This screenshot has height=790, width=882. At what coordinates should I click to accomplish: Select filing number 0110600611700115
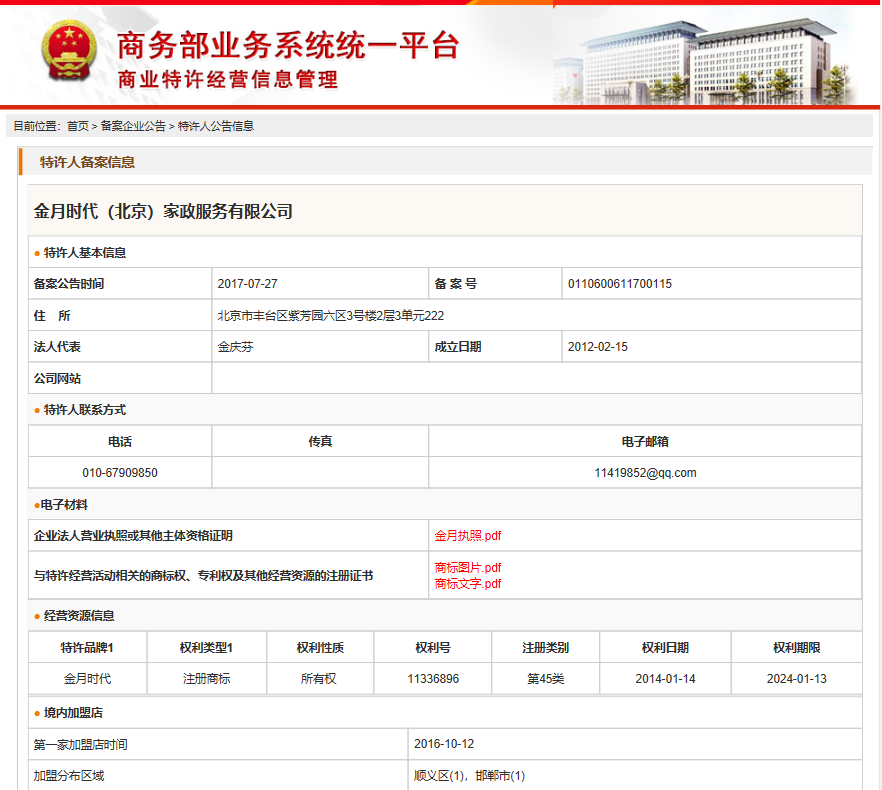pos(620,284)
